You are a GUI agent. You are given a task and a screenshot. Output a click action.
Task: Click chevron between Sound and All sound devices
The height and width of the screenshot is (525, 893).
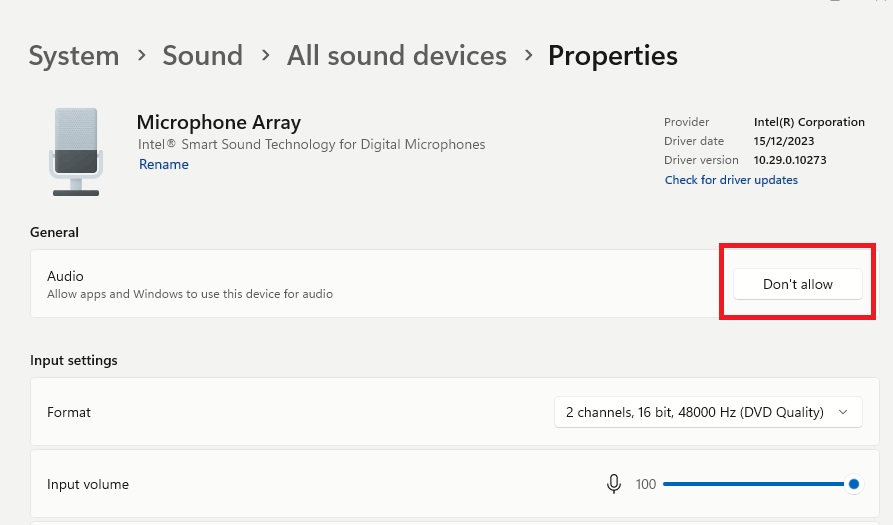(x=265, y=56)
